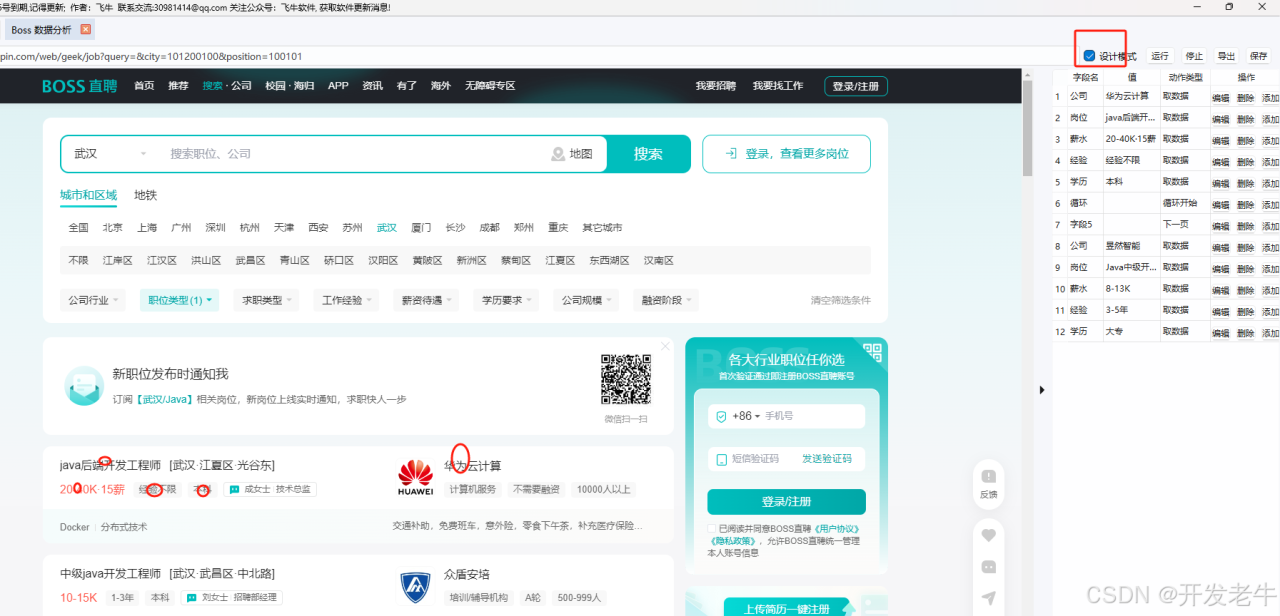Click the paper plane icon in side bar

tap(988, 598)
